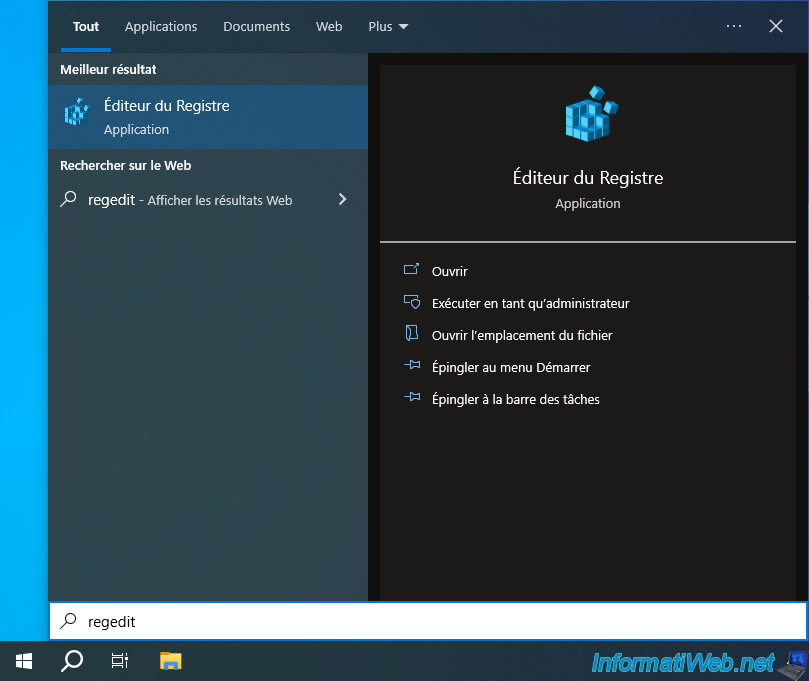Click the administrator shield icon
Image resolution: width=809 pixels, height=681 pixels.
pyautogui.click(x=411, y=302)
